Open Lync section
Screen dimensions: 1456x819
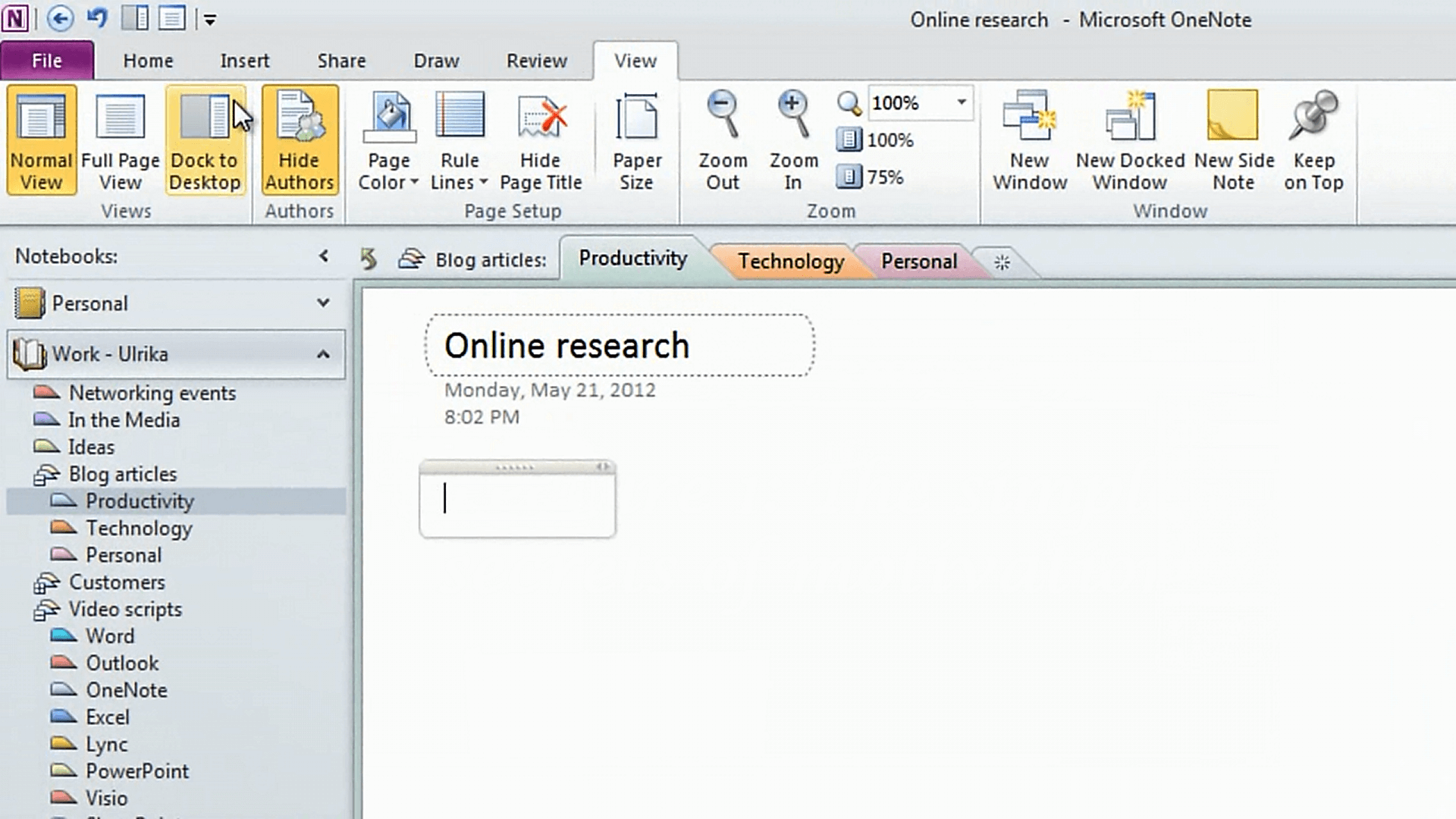coord(106,745)
